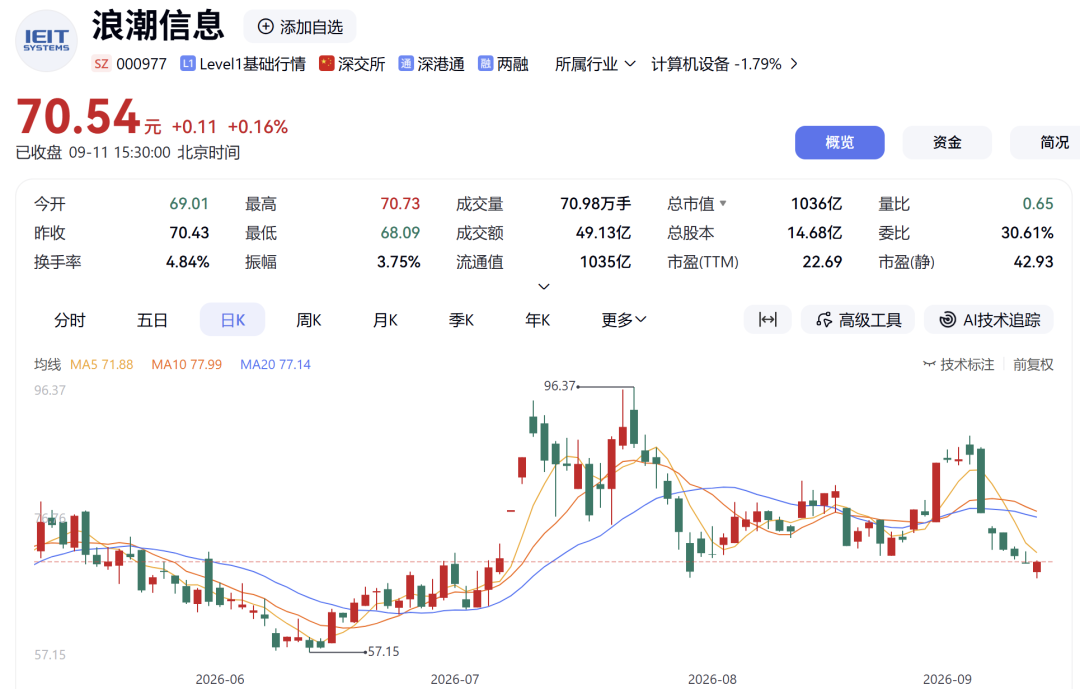
Task: Click the IEIT Systems company logo
Action: (47, 41)
